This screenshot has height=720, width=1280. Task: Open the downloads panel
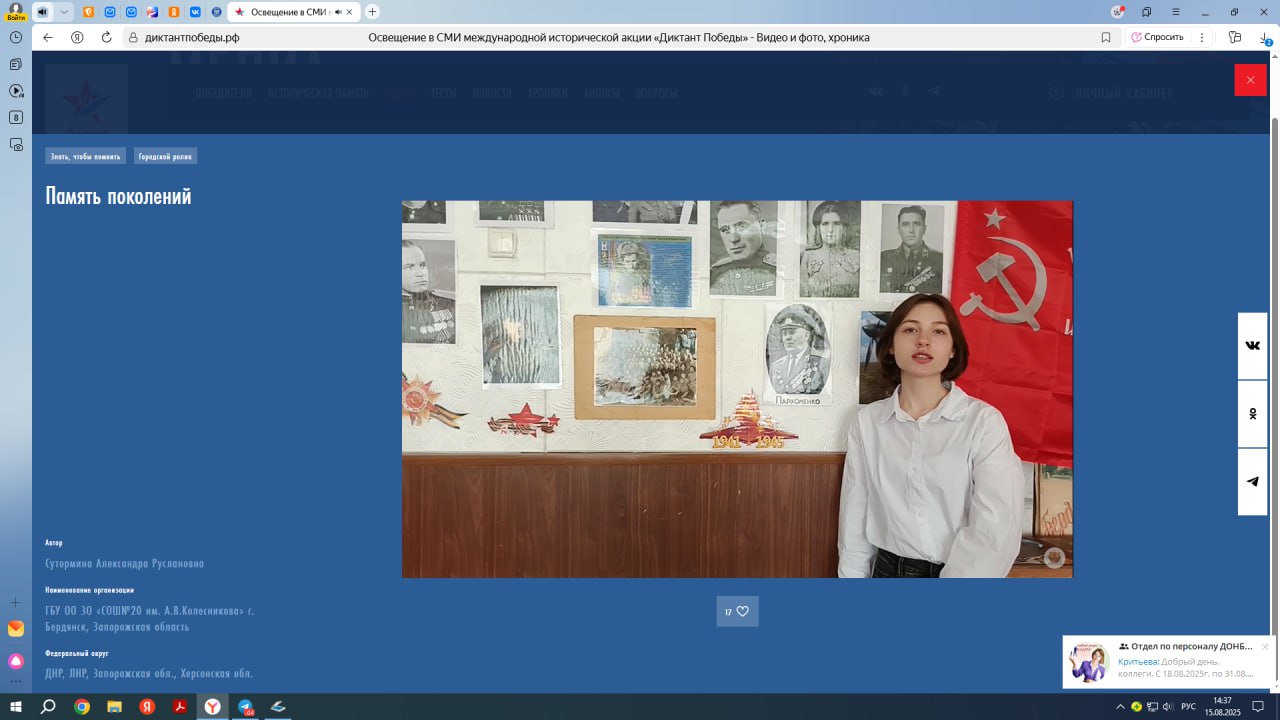tap(1265, 37)
